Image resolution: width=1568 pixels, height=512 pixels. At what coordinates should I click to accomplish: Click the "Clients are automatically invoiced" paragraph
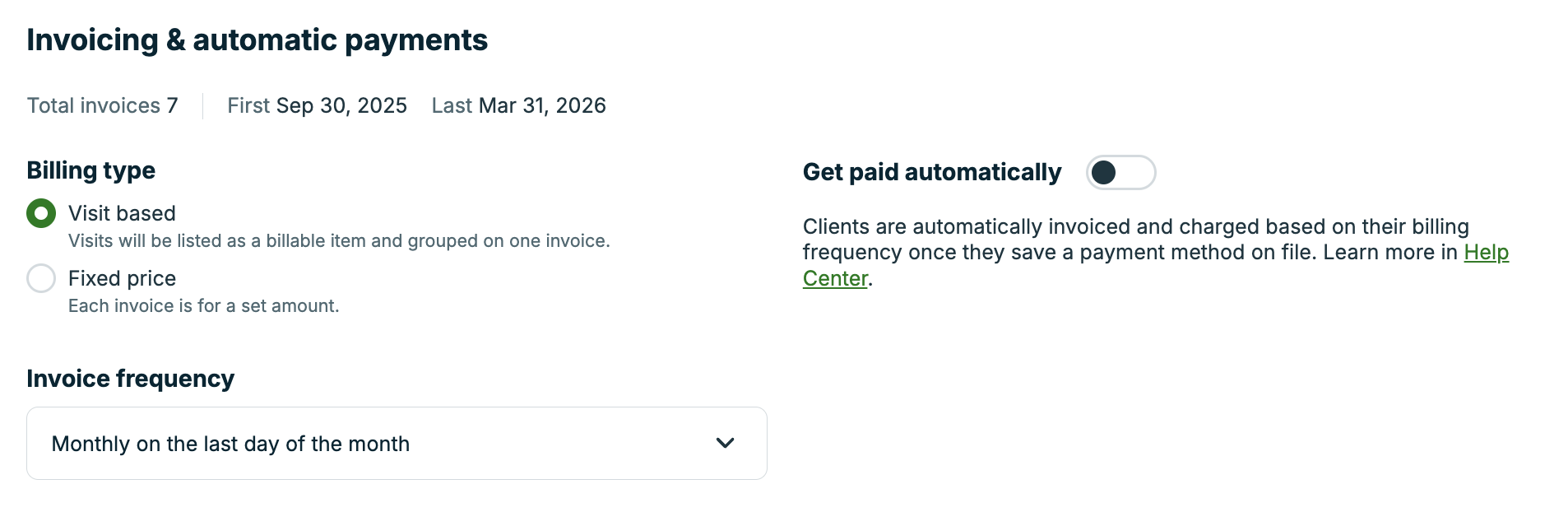point(1135,240)
